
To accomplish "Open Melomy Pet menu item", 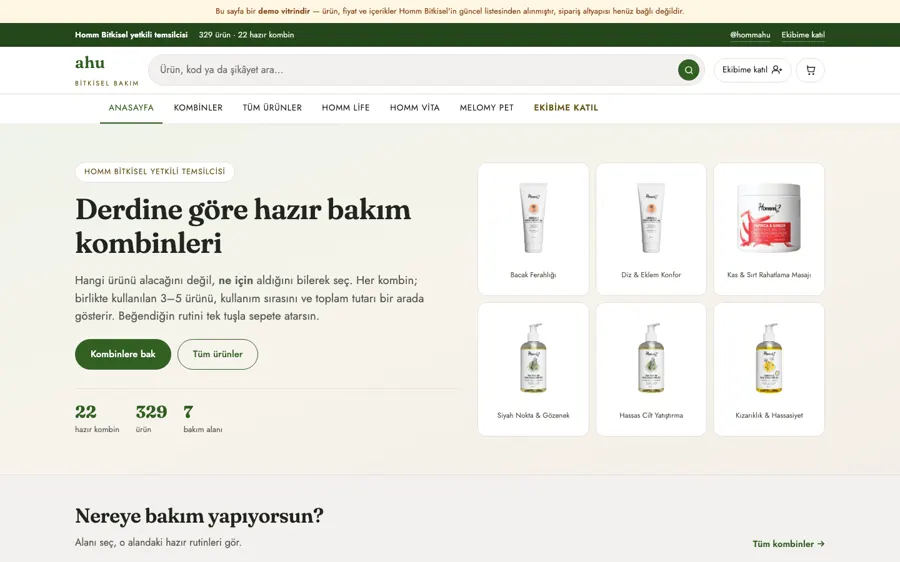I will [x=486, y=107].
